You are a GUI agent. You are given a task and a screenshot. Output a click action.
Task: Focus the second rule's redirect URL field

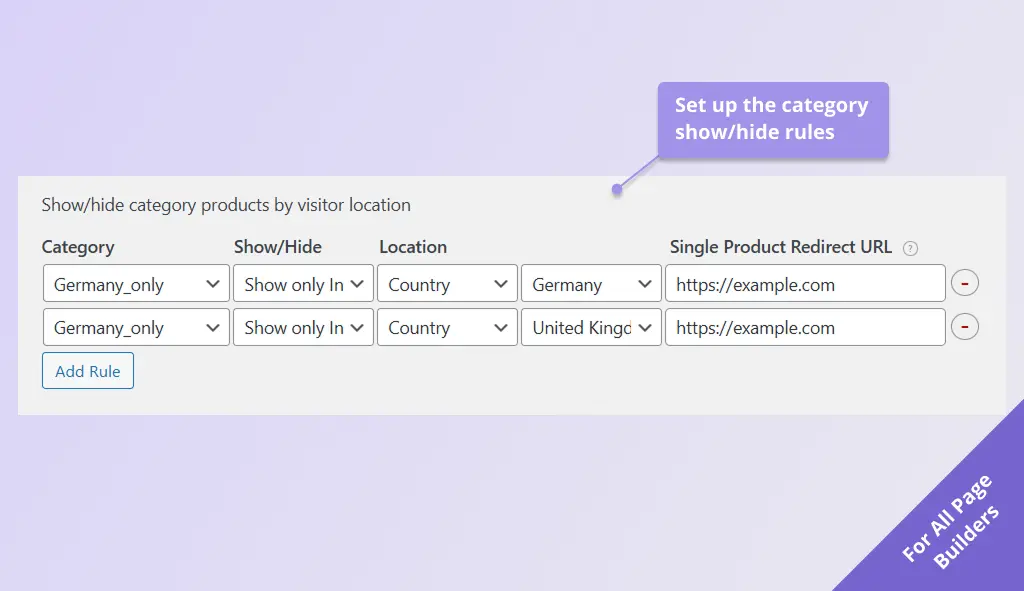[x=804, y=327]
